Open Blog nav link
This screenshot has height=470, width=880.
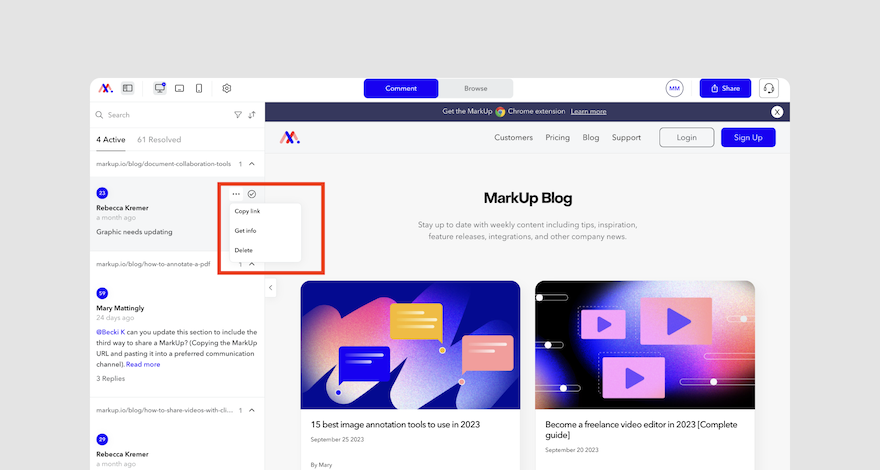point(590,138)
